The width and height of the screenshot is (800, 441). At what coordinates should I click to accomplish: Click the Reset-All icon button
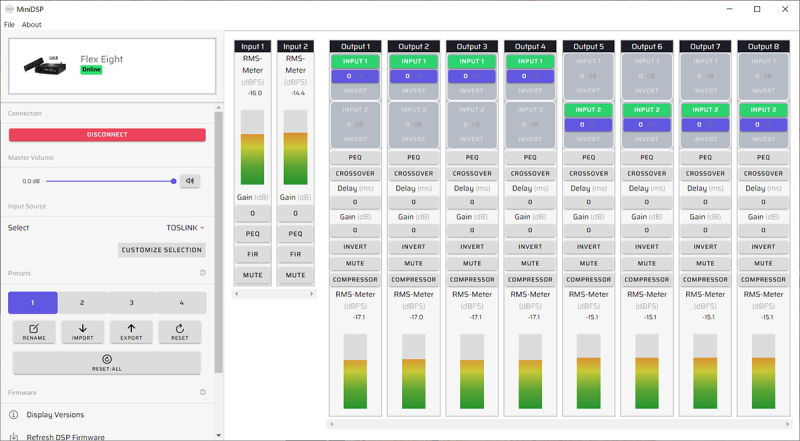107,359
